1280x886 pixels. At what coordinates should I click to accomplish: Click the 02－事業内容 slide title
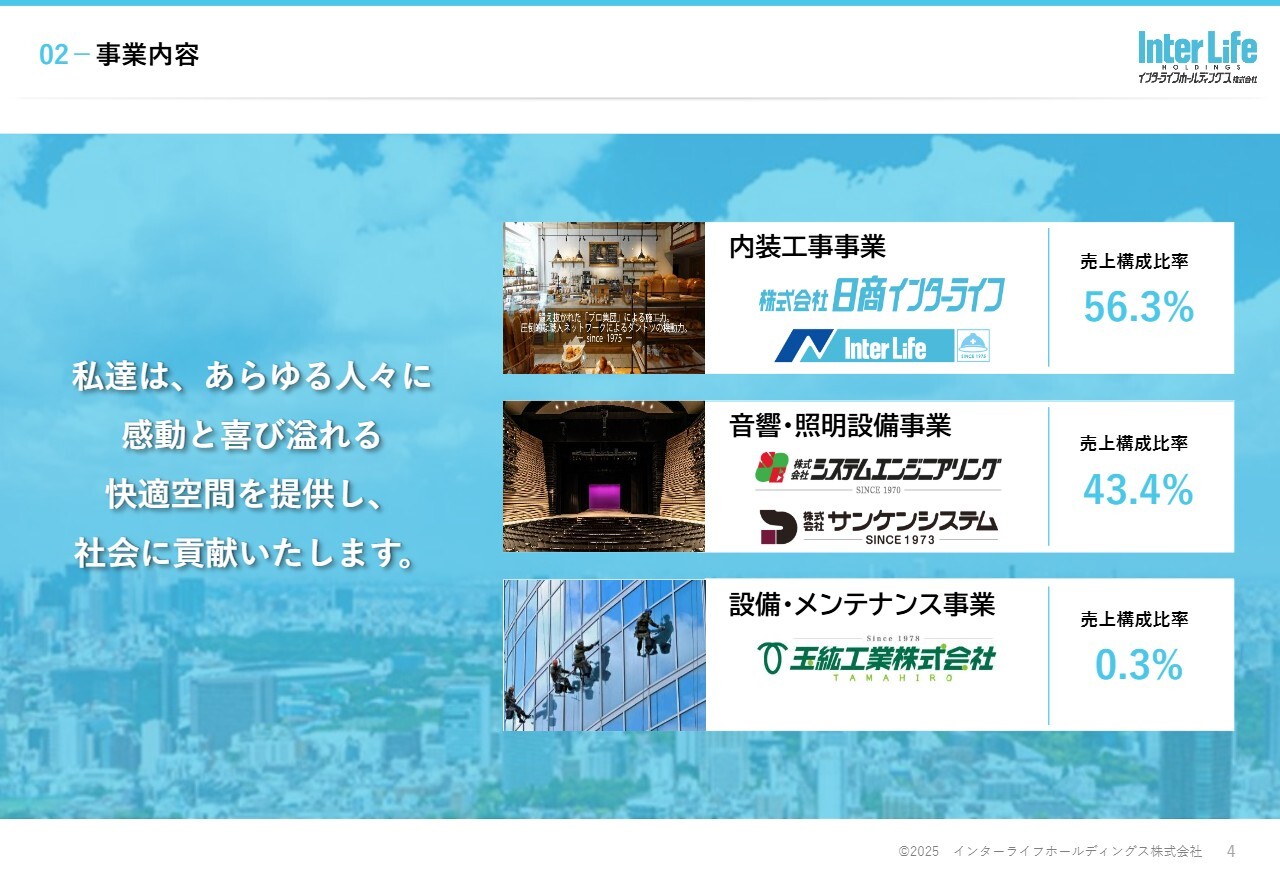119,55
